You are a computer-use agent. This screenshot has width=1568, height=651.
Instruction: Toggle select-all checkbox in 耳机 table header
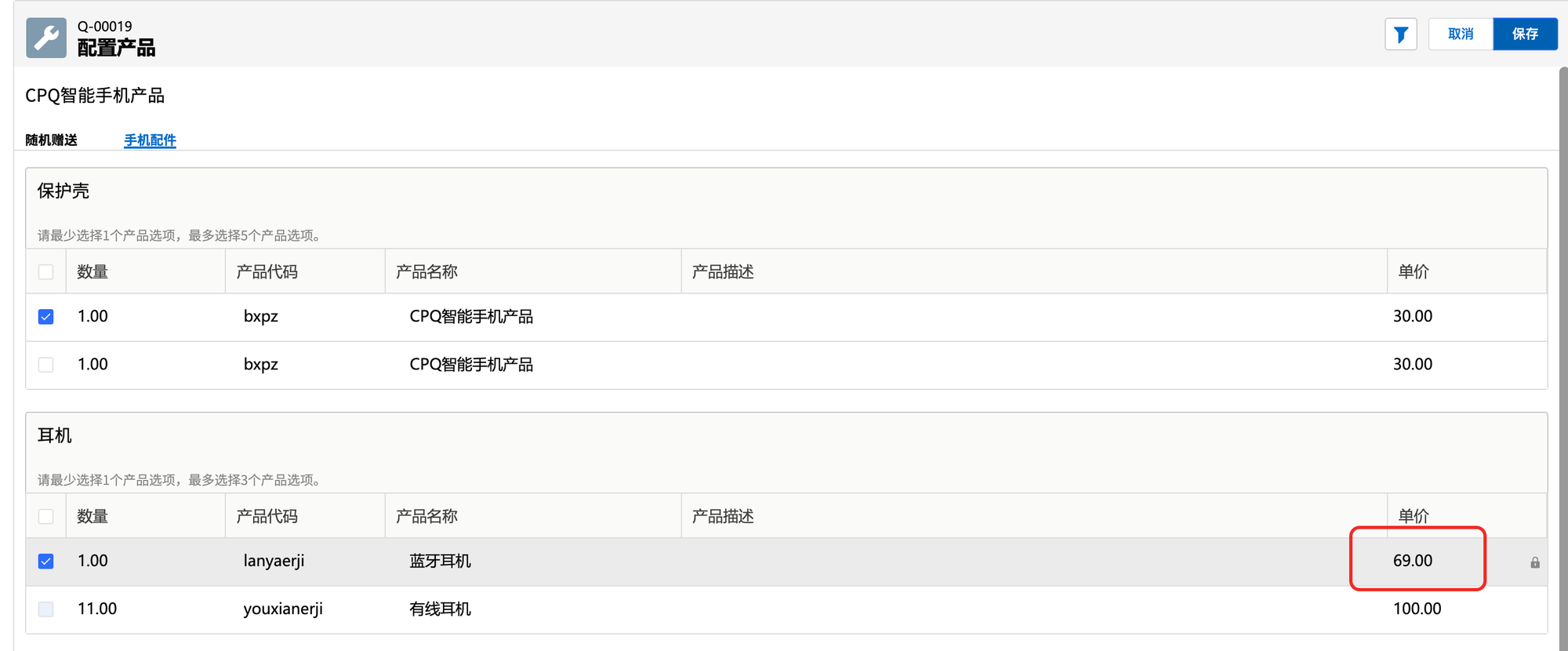click(46, 517)
